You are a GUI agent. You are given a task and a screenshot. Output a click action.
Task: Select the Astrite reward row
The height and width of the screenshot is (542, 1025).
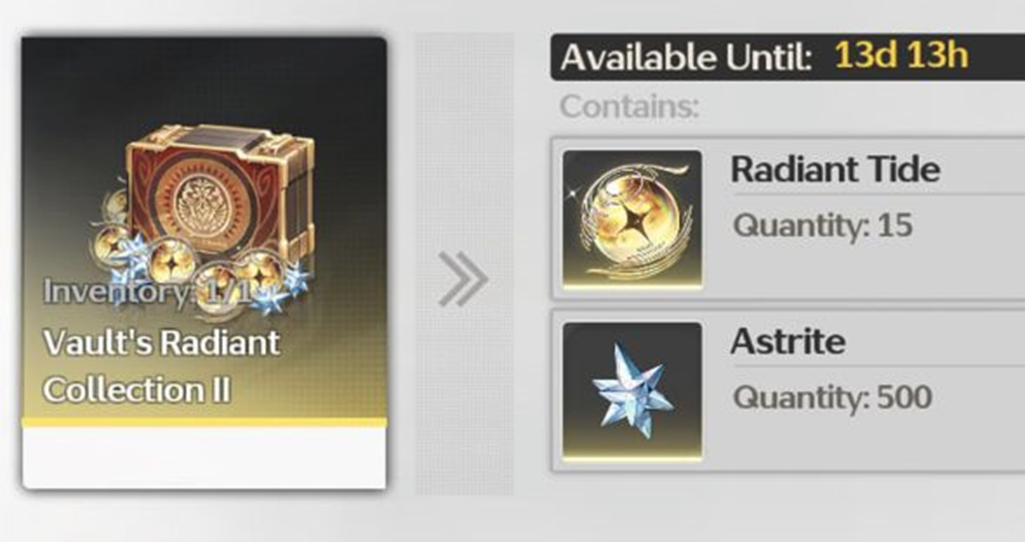point(788,390)
